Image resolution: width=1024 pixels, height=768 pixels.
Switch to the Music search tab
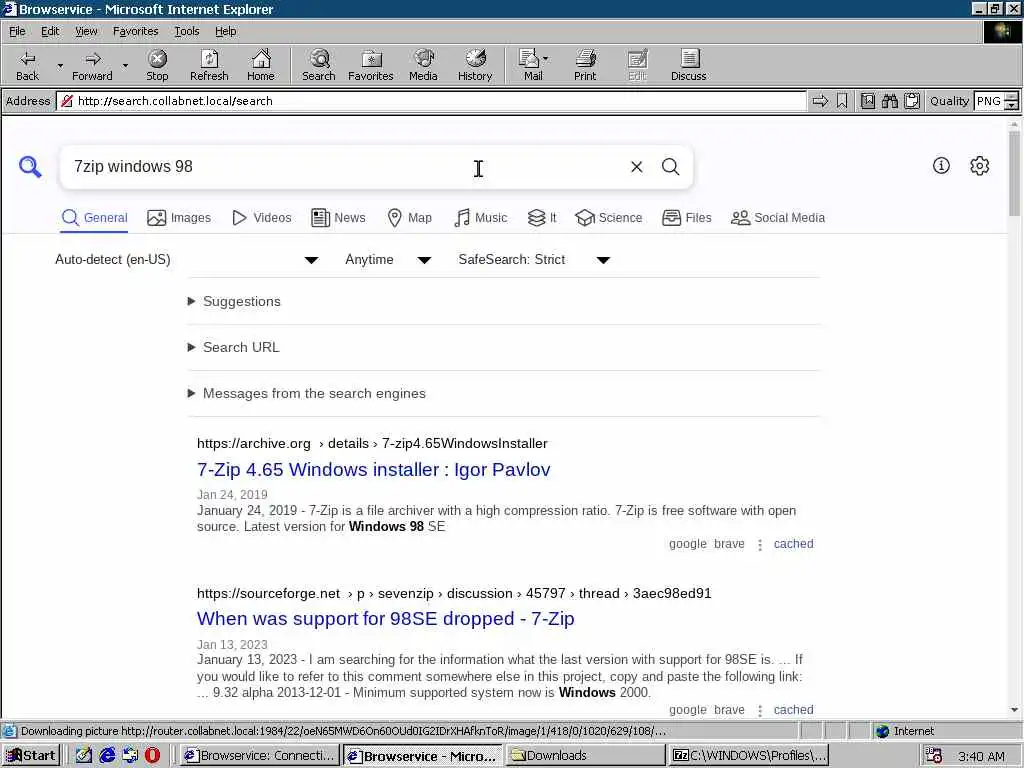(x=480, y=217)
